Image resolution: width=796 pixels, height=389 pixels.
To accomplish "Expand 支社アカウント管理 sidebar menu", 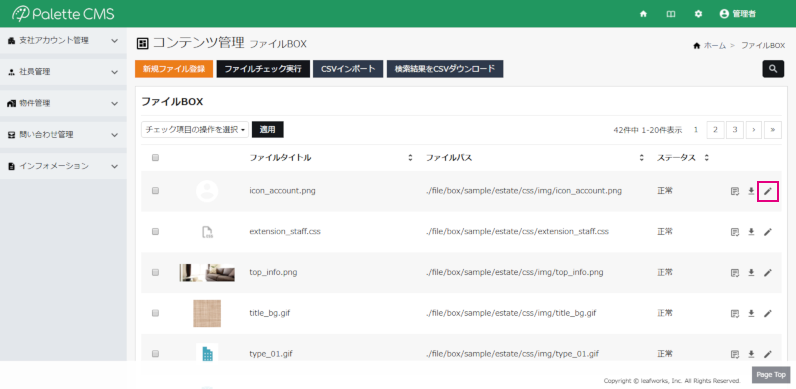I will (63, 41).
